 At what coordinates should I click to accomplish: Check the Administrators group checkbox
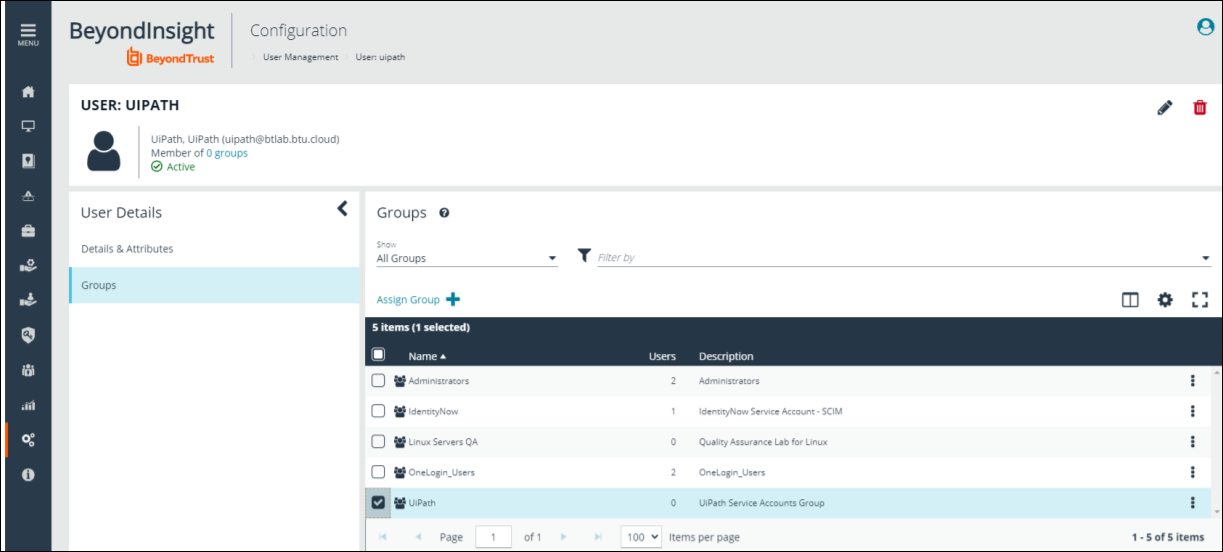(378, 381)
